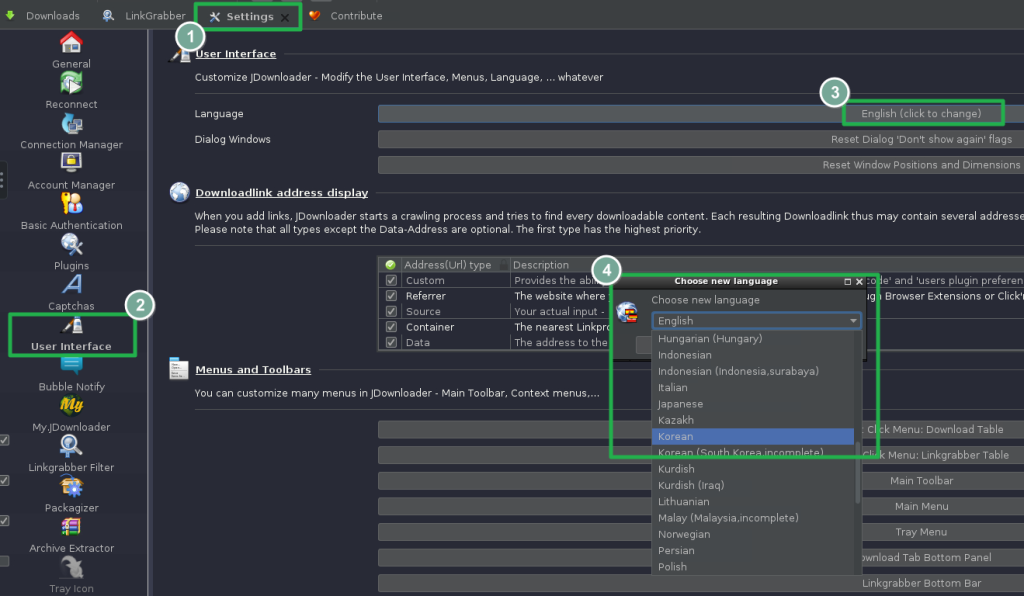Open the Archive Extractor settings
Screen dimensions: 1024x596
point(71,528)
